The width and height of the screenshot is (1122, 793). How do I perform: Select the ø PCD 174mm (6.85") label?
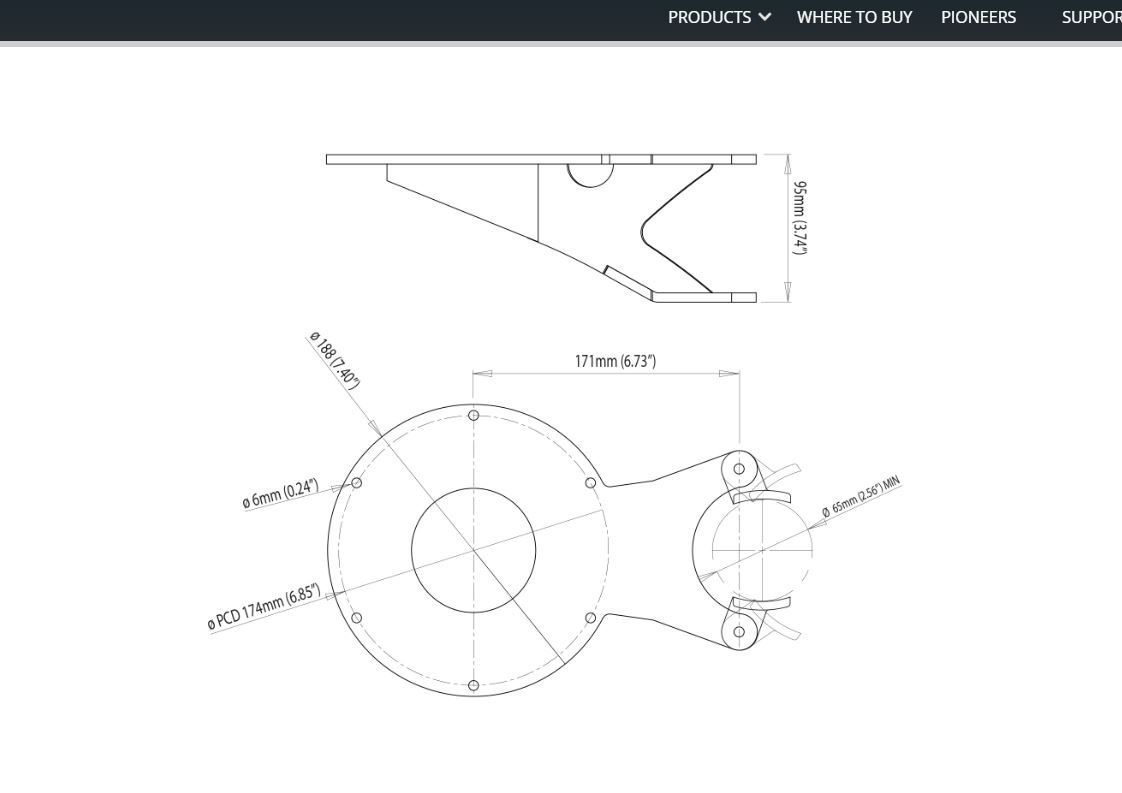point(263,609)
